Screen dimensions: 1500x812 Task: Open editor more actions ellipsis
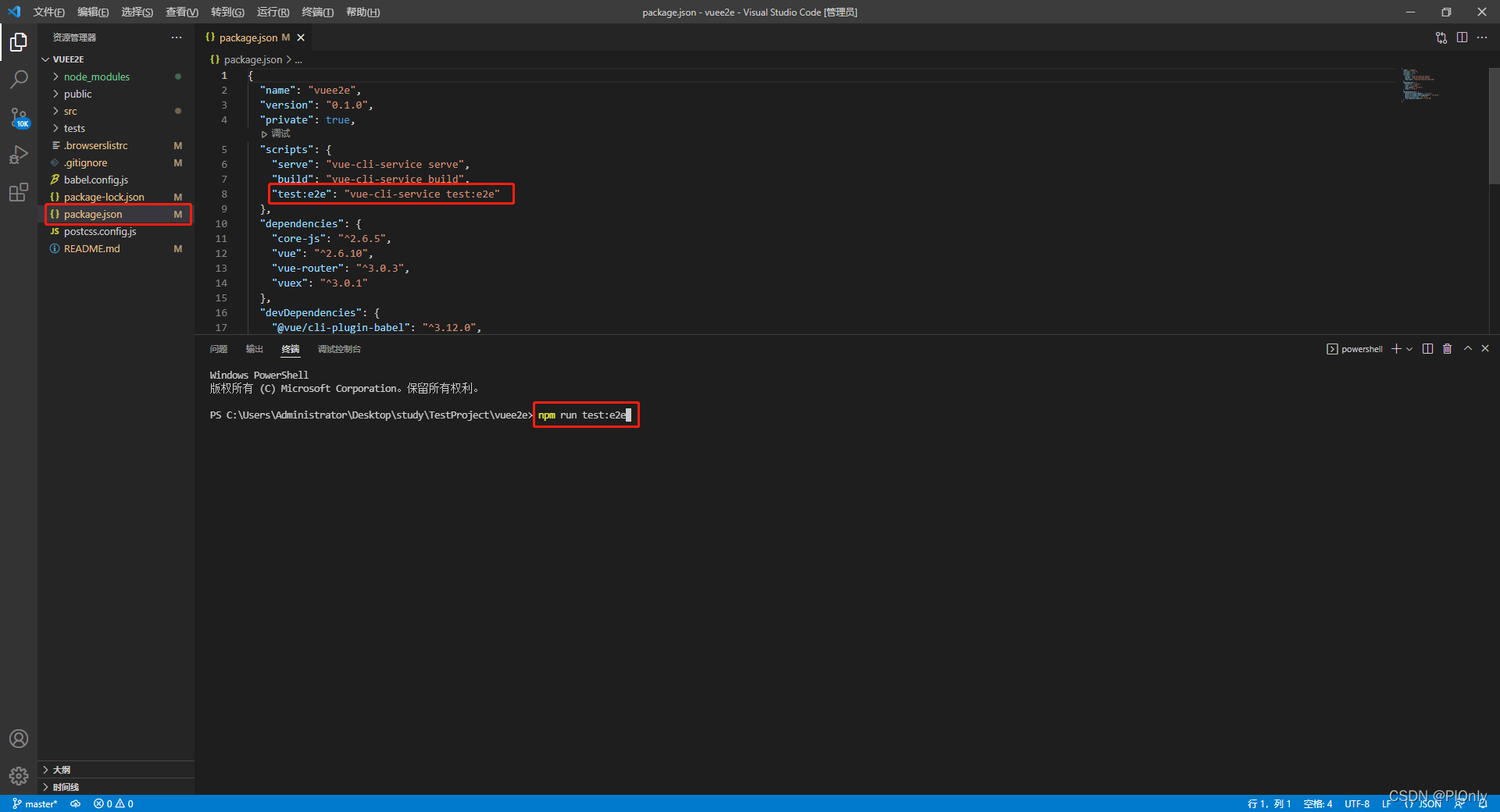click(x=1482, y=37)
